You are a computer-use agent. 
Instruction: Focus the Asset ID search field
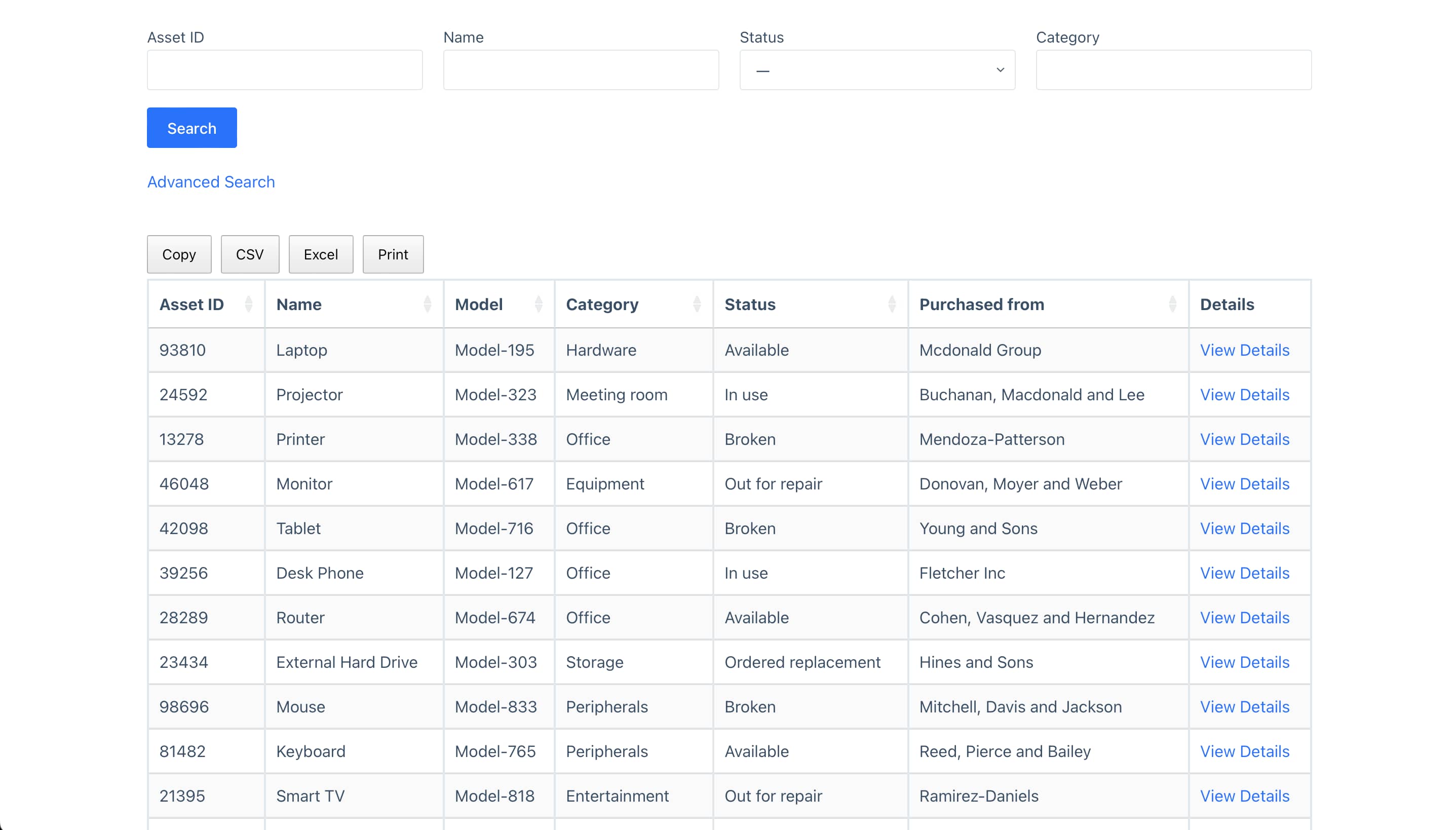pyautogui.click(x=284, y=70)
